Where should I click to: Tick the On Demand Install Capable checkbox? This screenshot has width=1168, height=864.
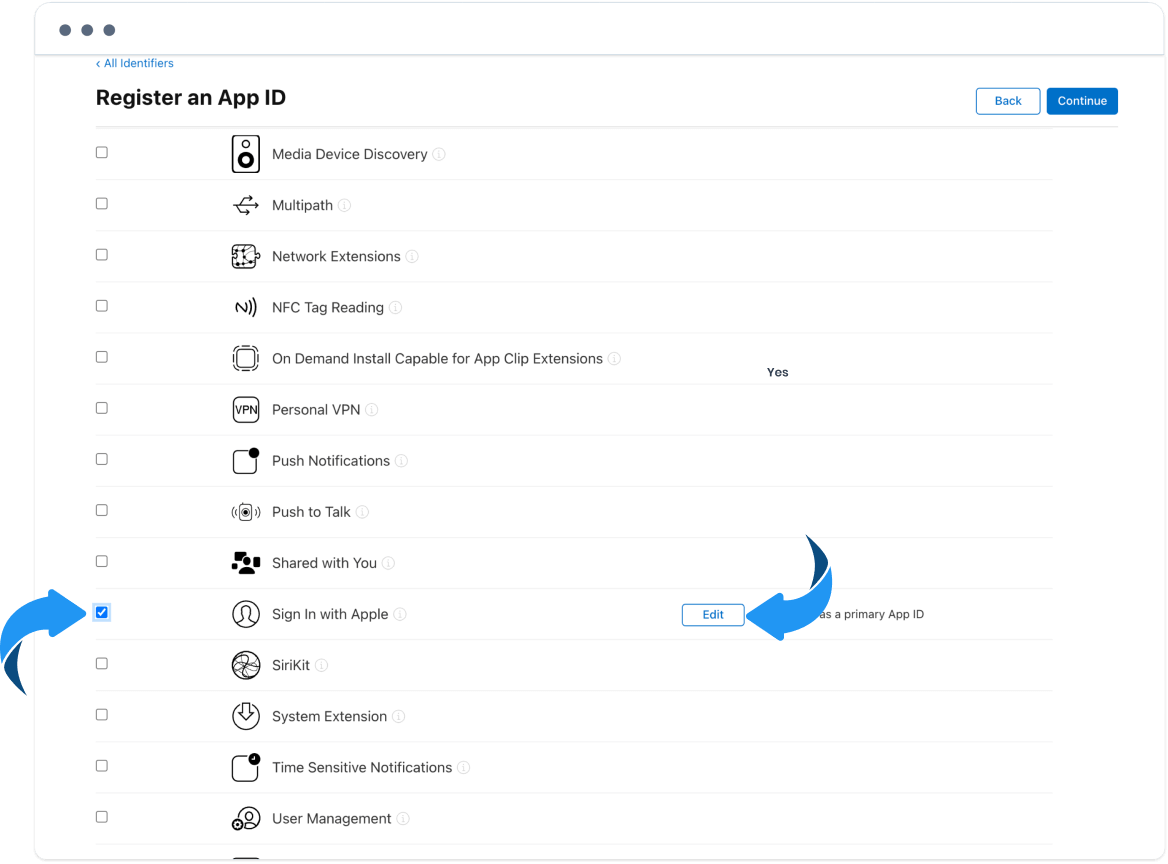(x=102, y=357)
